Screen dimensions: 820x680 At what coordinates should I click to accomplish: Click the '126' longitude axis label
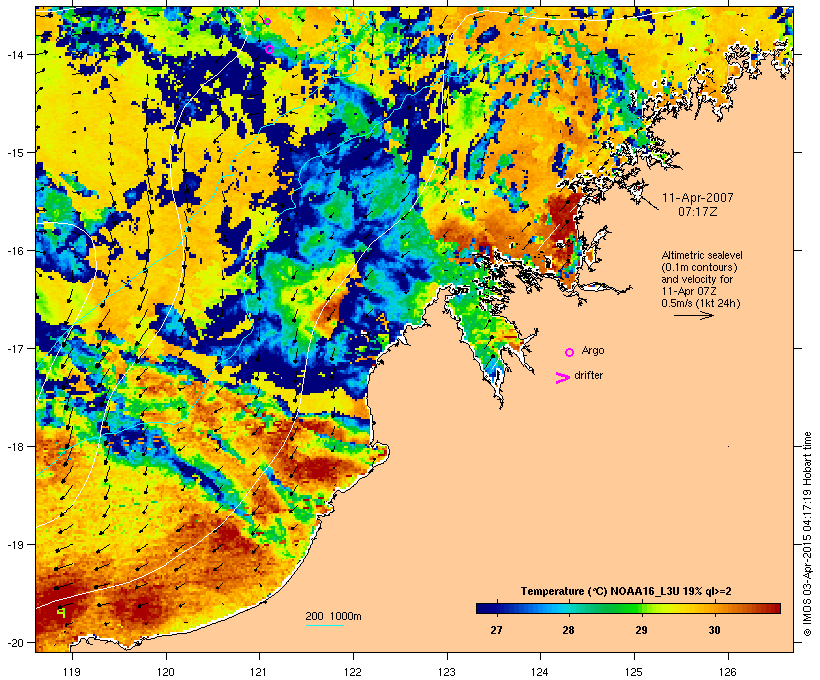[728, 672]
